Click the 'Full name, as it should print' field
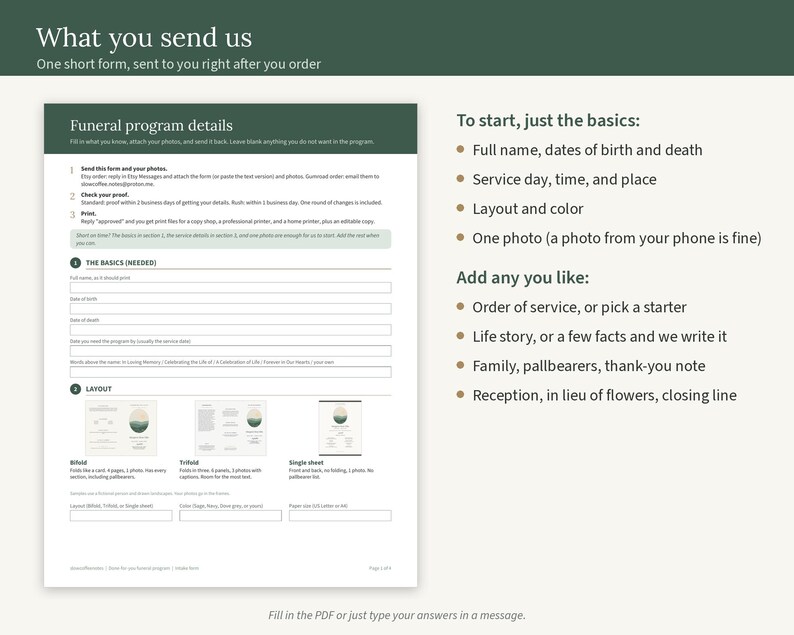Image resolution: width=794 pixels, height=635 pixels. tap(230, 288)
